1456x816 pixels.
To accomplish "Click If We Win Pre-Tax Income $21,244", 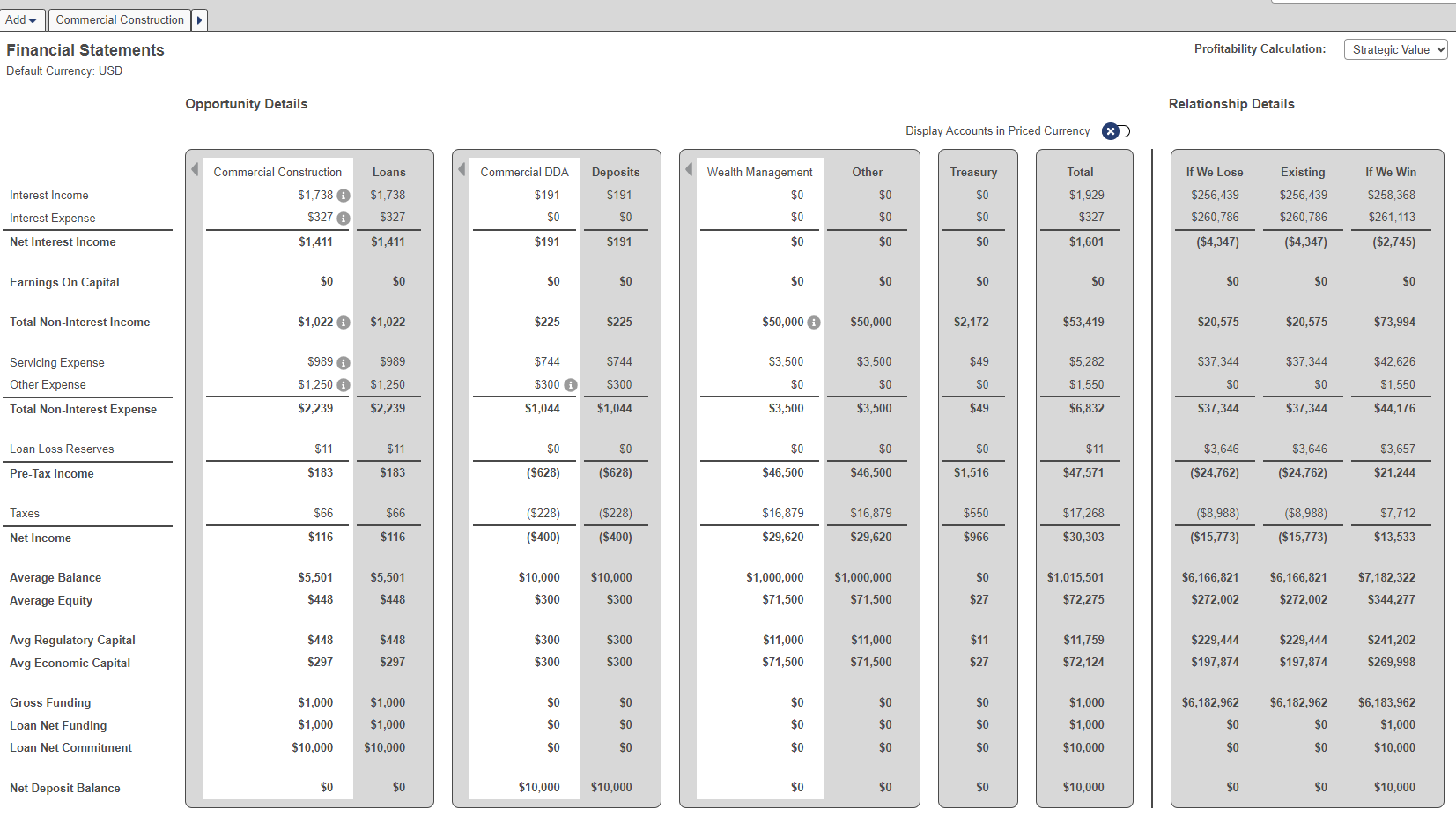I will [x=1395, y=472].
